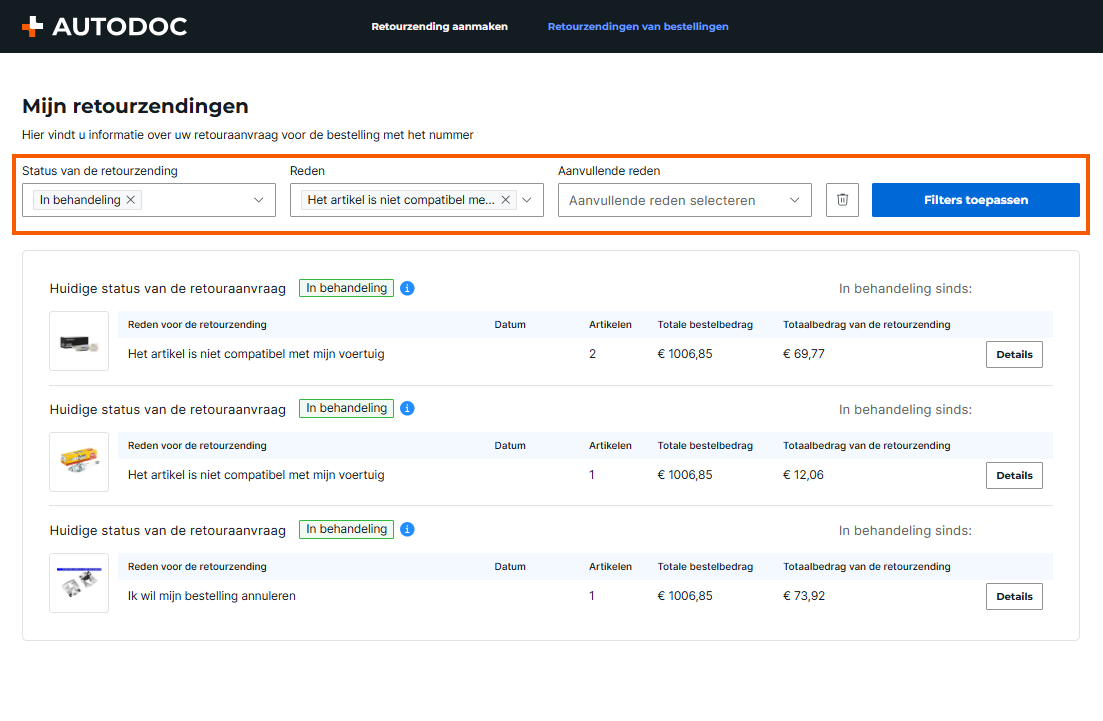Image resolution: width=1103 pixels, height=721 pixels.
Task: Click the first return's product thumbnail
Action: point(79,341)
